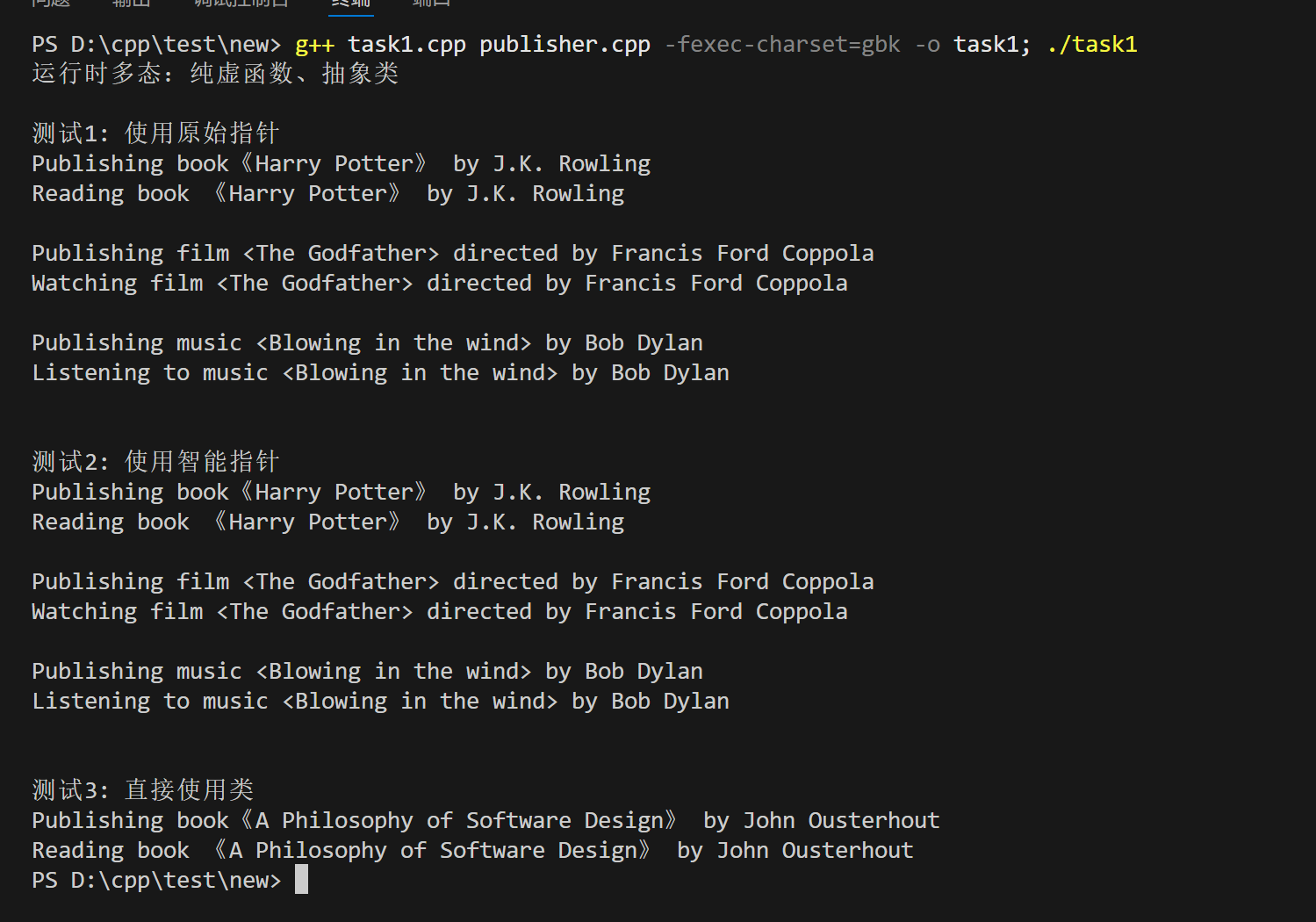
Task: Click the 运行时多态 output heading line
Action: (x=215, y=74)
